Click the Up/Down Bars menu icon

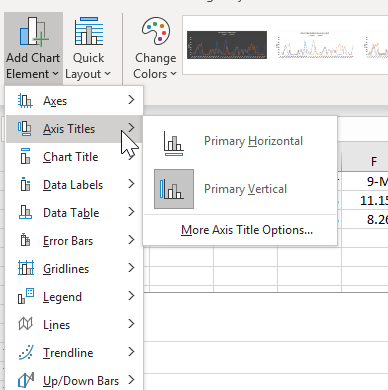26,380
